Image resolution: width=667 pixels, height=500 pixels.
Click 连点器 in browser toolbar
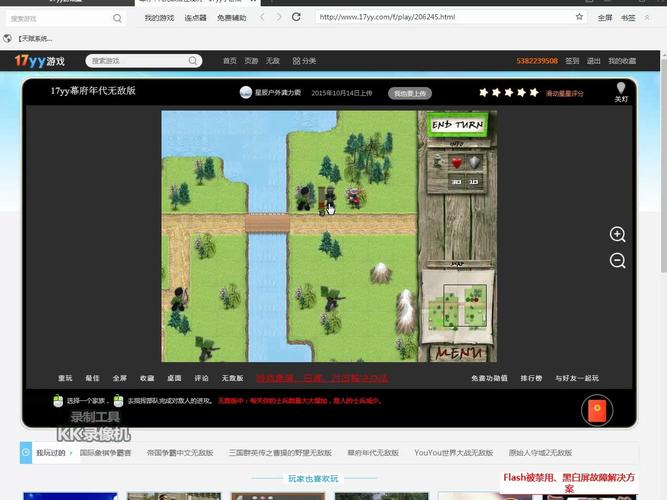195,18
